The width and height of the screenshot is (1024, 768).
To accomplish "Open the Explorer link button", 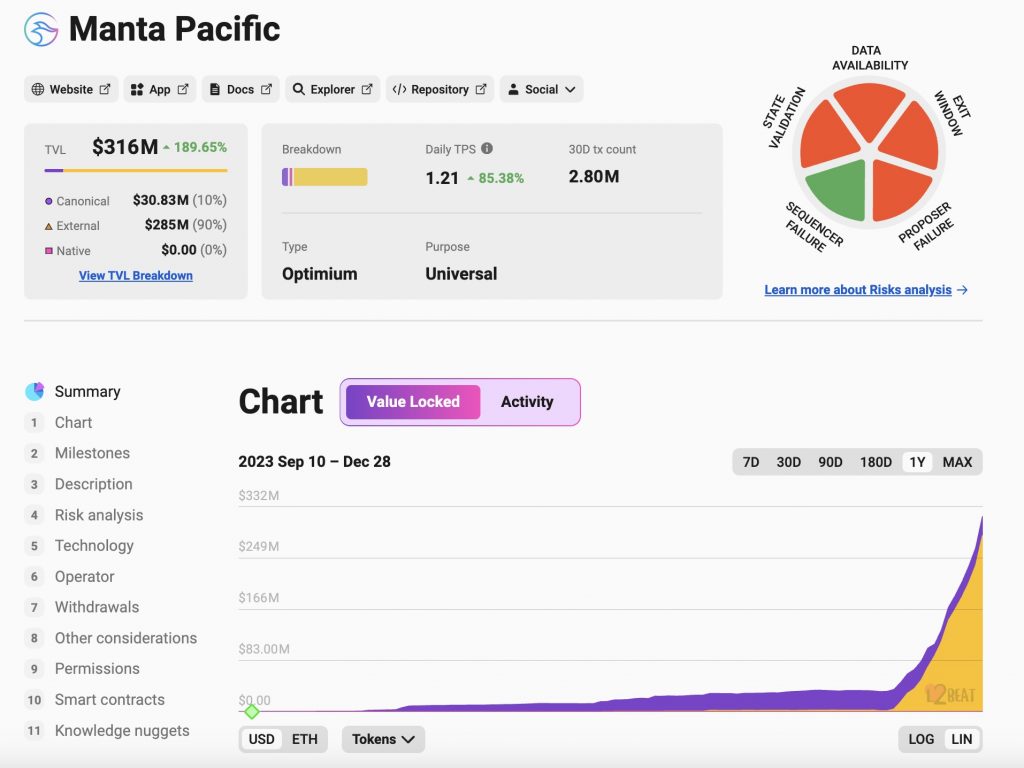I will tap(332, 89).
